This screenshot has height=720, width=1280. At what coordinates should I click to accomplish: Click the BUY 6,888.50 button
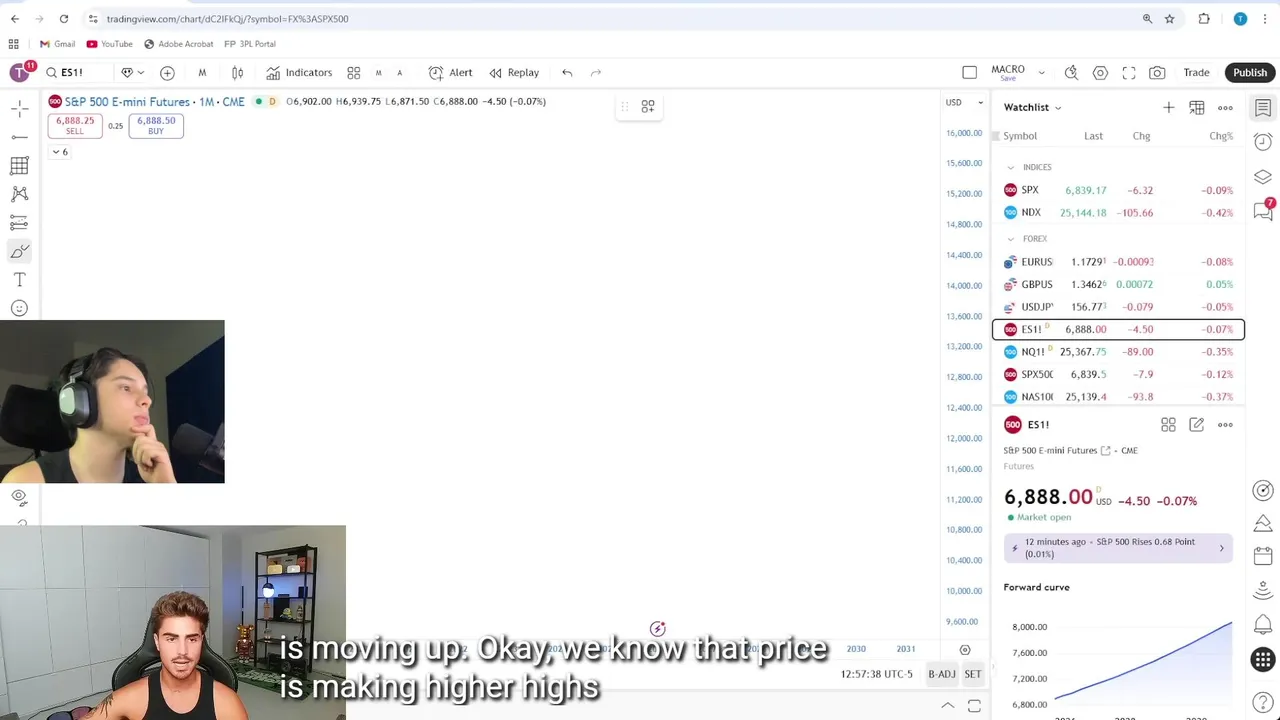[x=156, y=125]
